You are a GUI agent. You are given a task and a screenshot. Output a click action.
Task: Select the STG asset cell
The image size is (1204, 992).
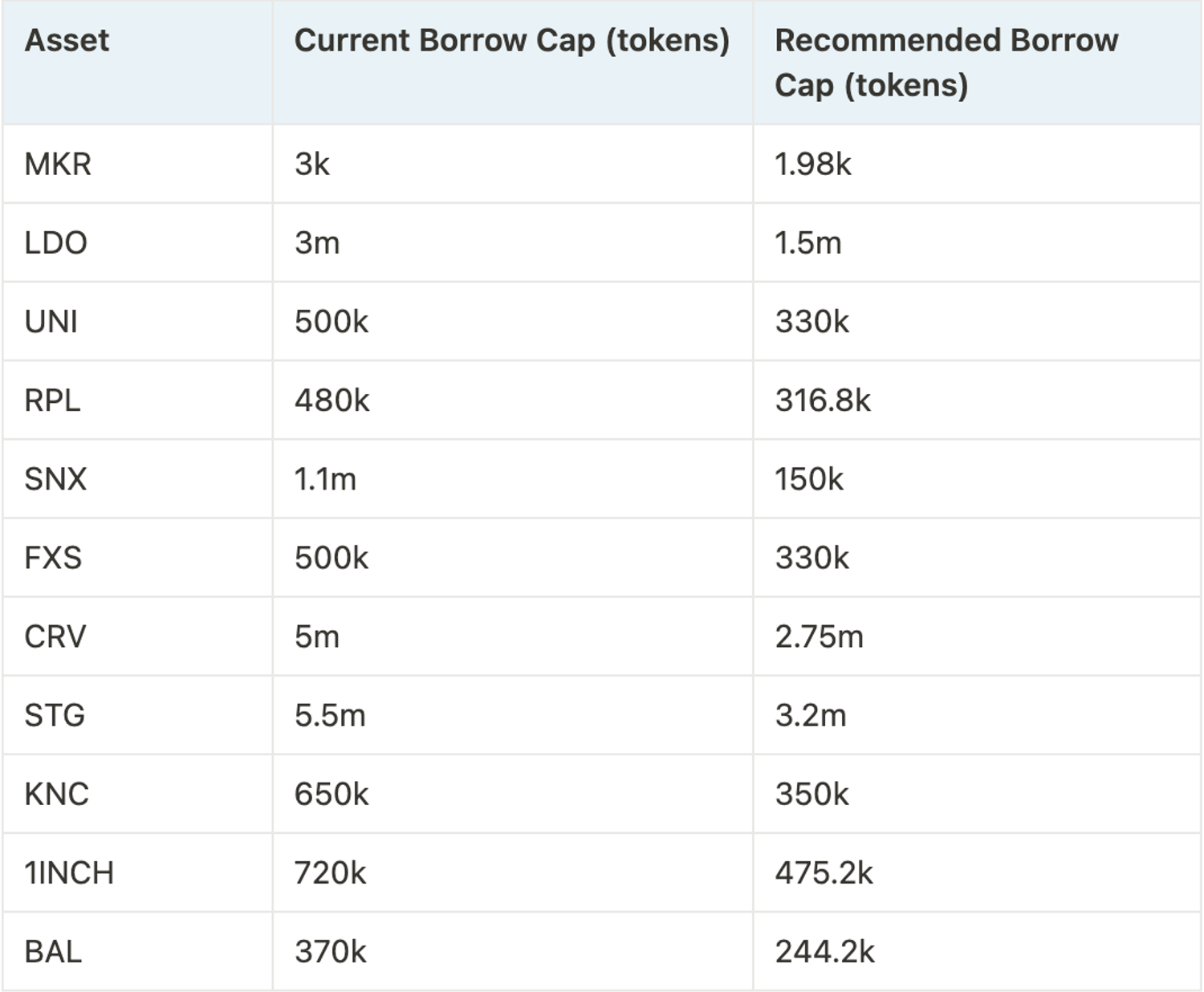coord(55,714)
